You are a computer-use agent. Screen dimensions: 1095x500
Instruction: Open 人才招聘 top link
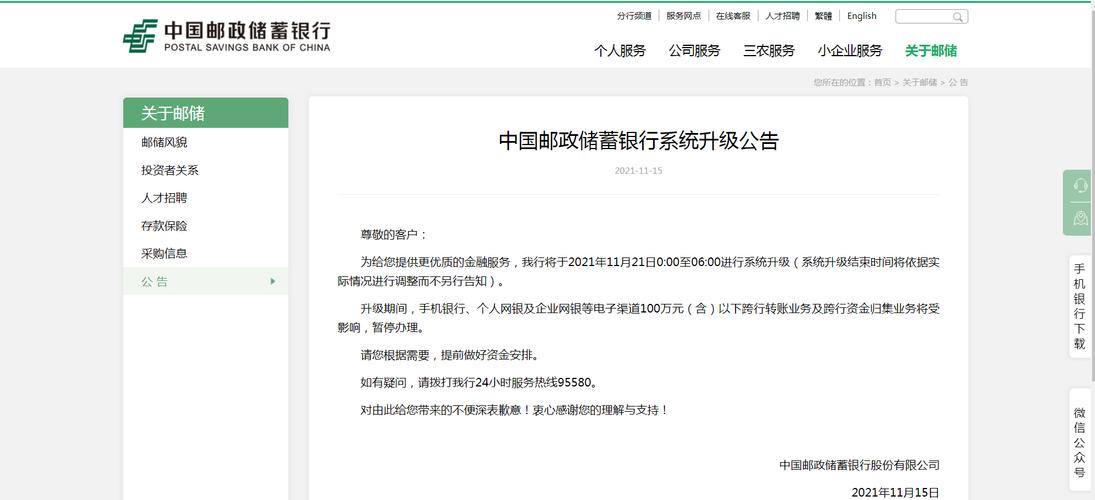783,16
